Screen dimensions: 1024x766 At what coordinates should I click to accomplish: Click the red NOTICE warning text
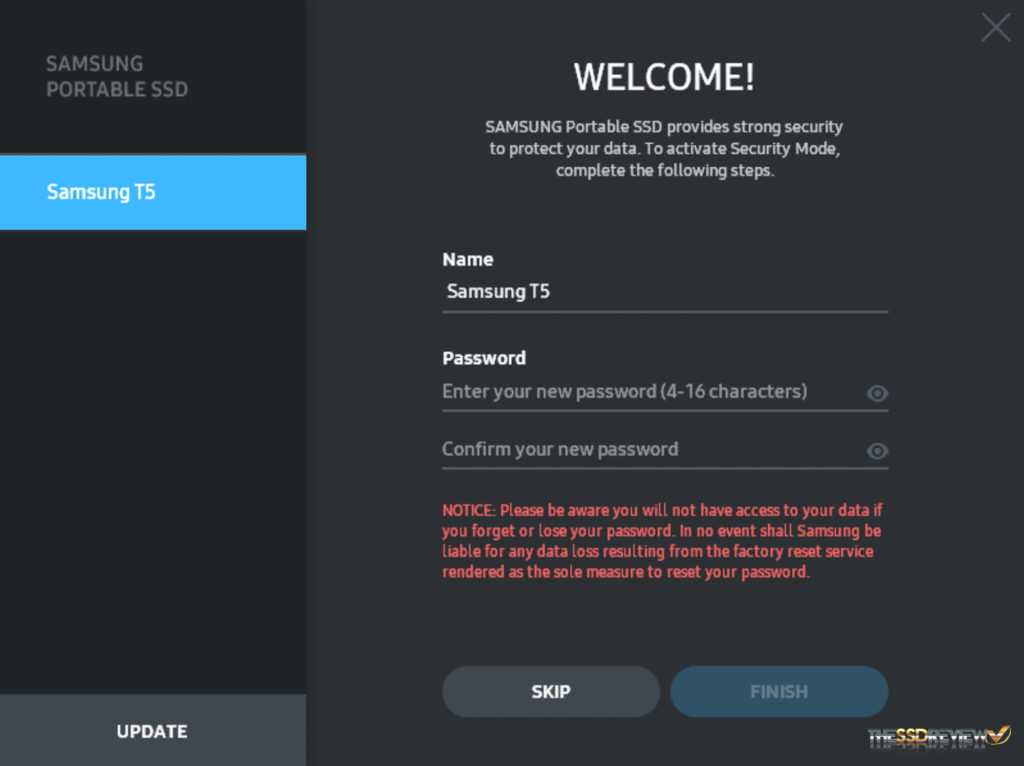[662, 541]
